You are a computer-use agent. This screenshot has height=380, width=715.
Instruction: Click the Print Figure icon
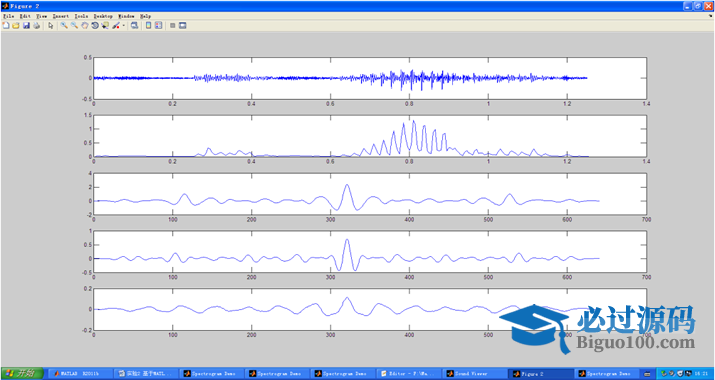click(x=36, y=26)
